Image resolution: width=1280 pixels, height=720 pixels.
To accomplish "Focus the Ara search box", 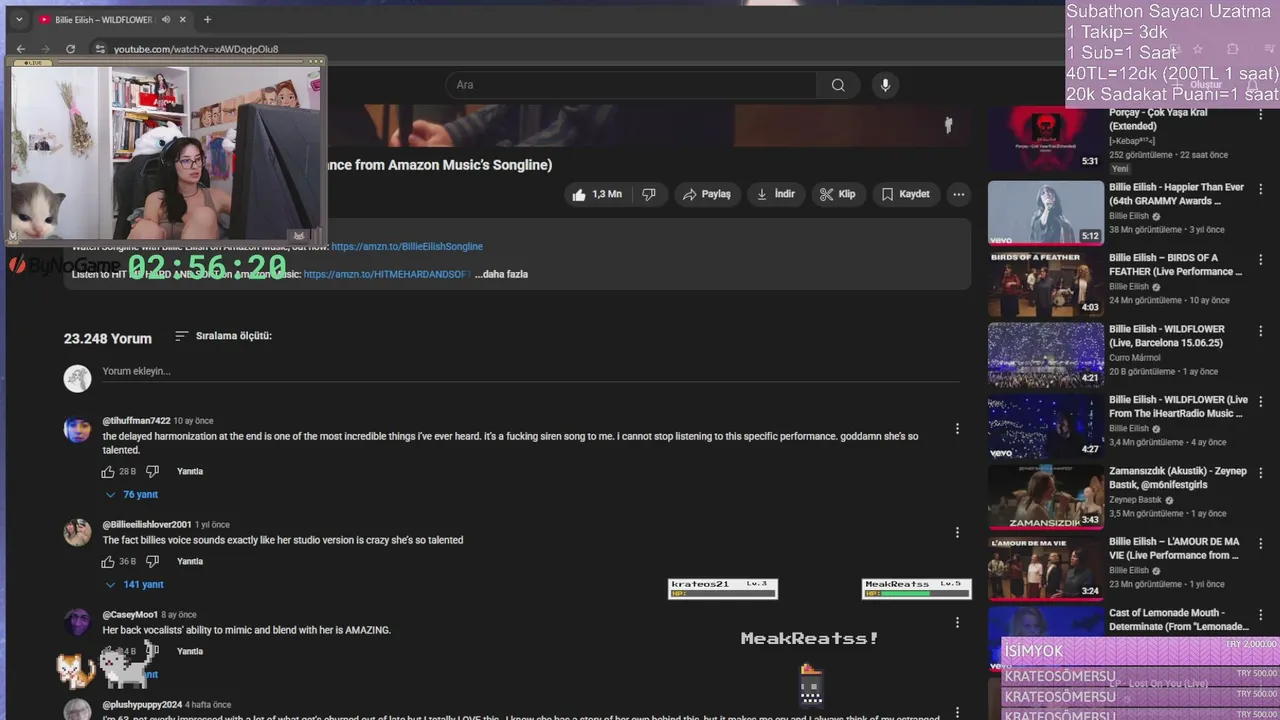I will 631,85.
